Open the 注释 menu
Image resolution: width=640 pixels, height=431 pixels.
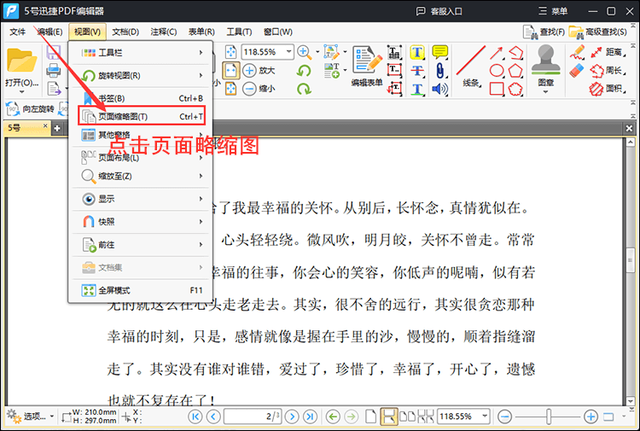(164, 32)
